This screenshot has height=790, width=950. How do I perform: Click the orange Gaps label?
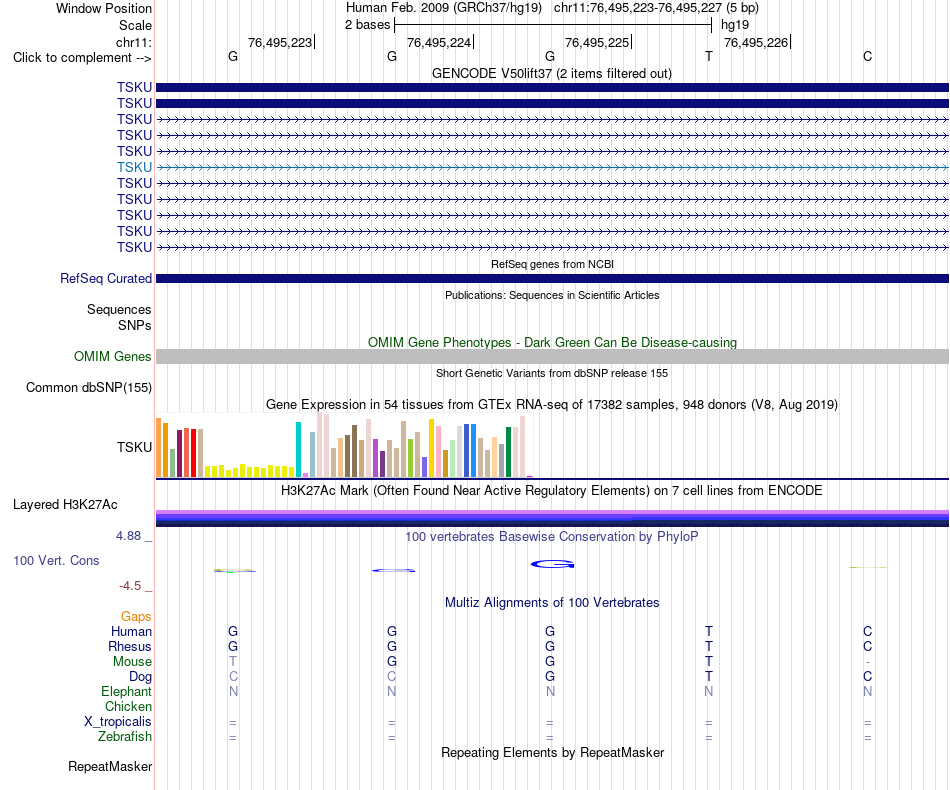(x=136, y=617)
